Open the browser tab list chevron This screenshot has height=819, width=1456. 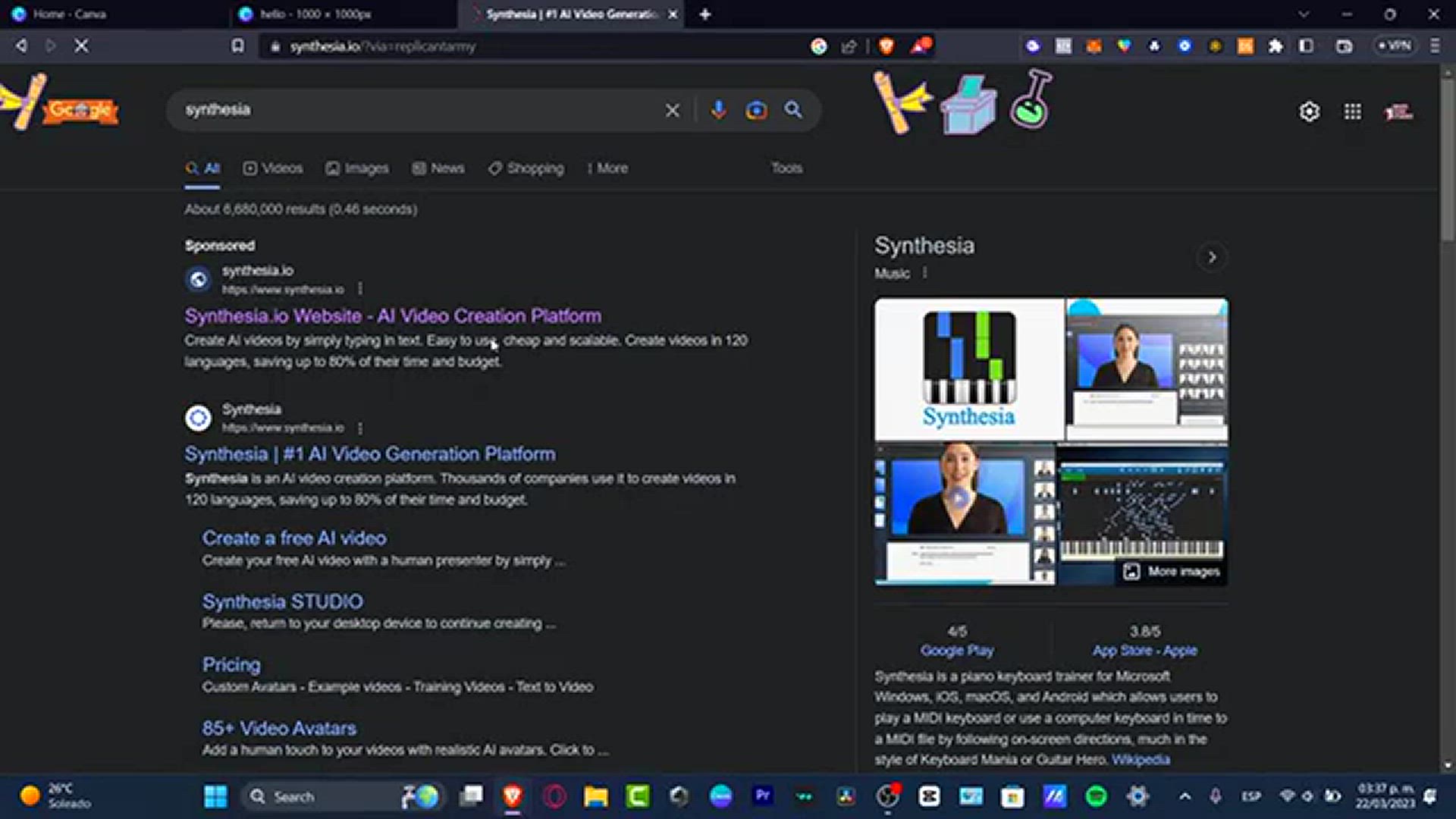click(x=1303, y=14)
